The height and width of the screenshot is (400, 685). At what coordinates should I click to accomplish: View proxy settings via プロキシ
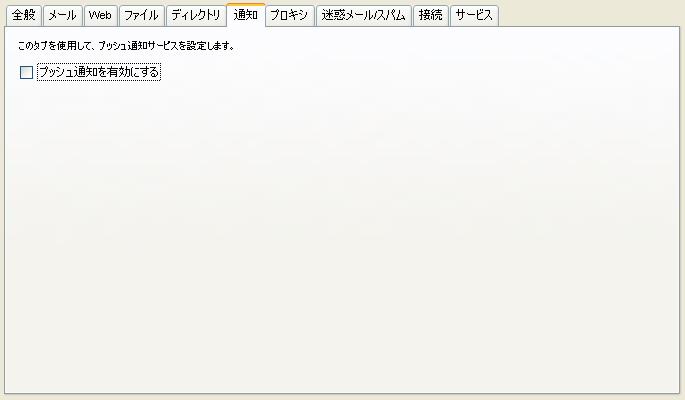290,16
